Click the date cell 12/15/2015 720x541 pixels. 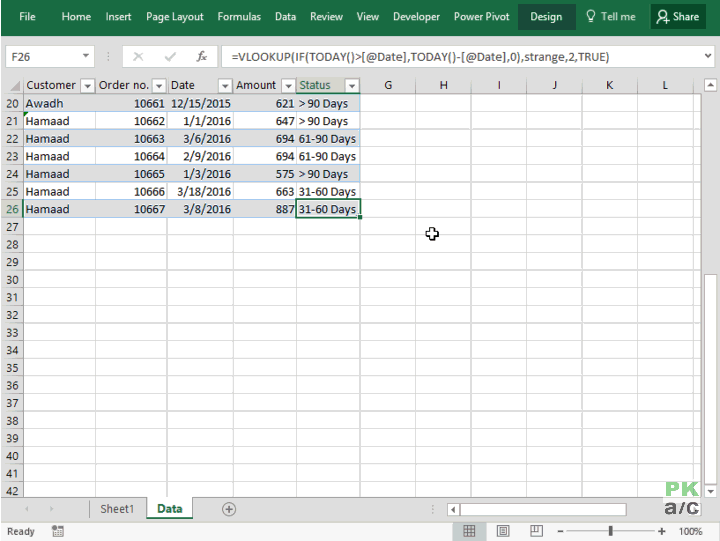pyautogui.click(x=200, y=103)
